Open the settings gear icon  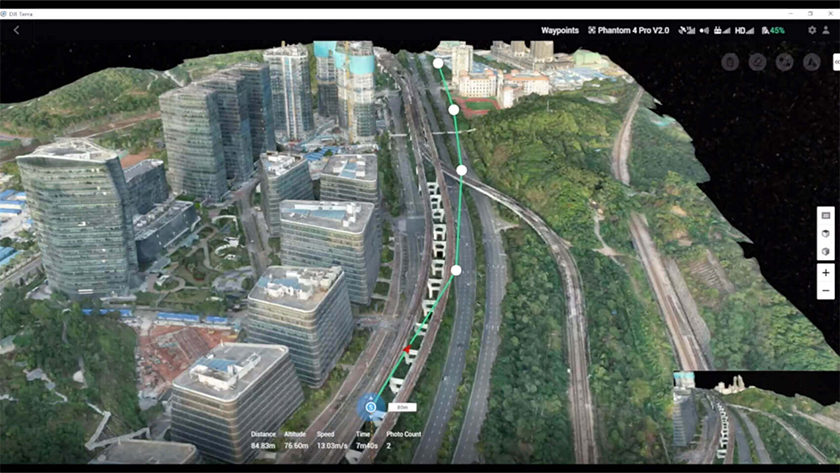pyautogui.click(x=812, y=31)
